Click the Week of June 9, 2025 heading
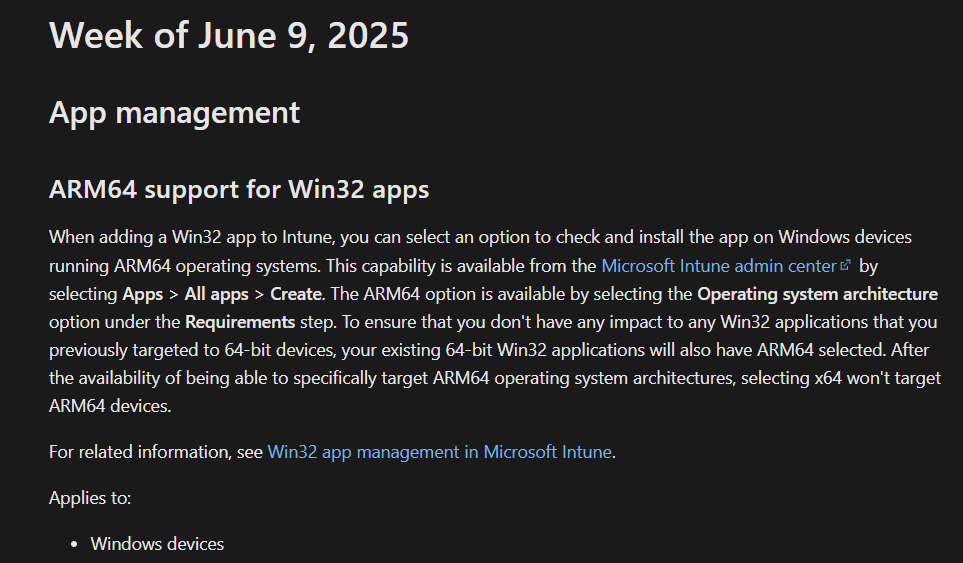This screenshot has height=563, width=963. click(x=228, y=35)
